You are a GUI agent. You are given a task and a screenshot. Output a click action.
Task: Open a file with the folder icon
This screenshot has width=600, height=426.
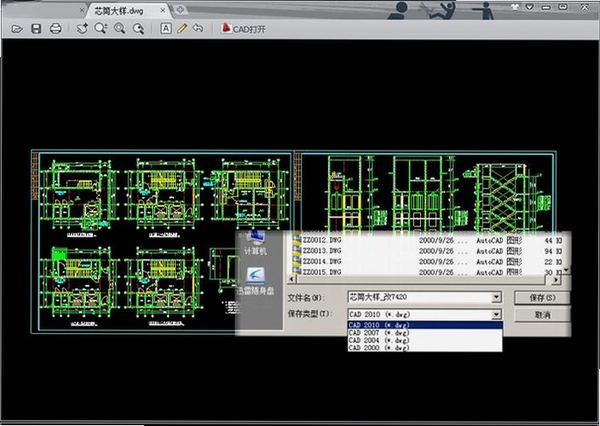coord(16,29)
